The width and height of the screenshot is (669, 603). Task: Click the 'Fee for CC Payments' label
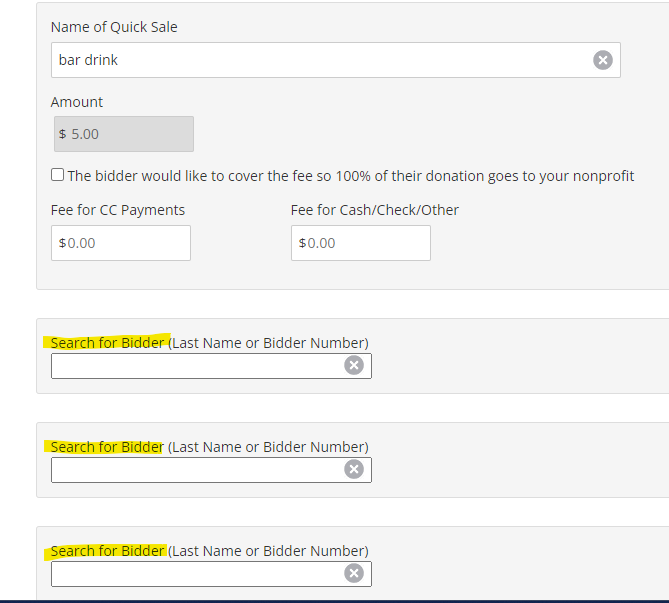tap(118, 210)
